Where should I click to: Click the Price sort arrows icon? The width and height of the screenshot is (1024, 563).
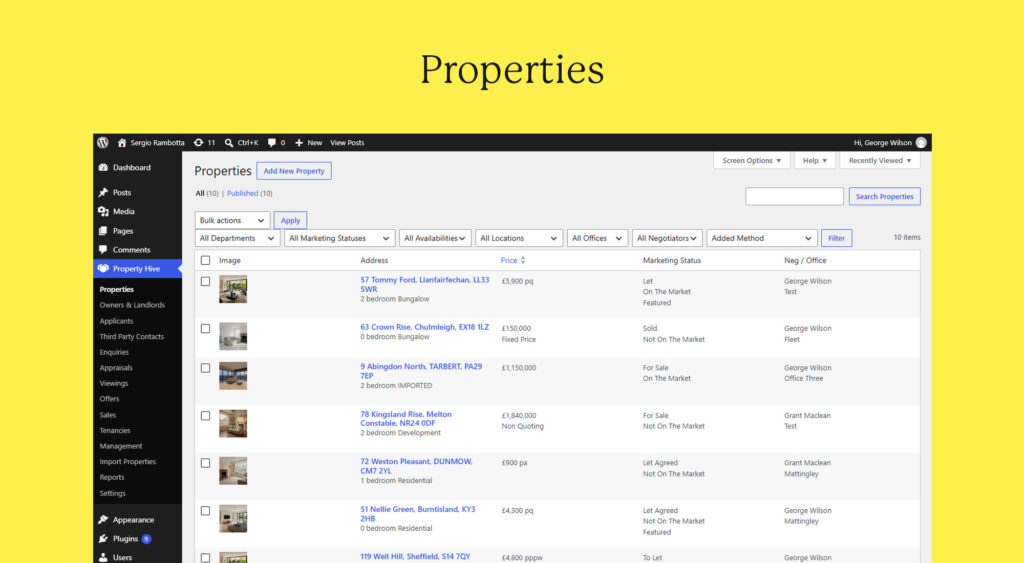point(522,260)
